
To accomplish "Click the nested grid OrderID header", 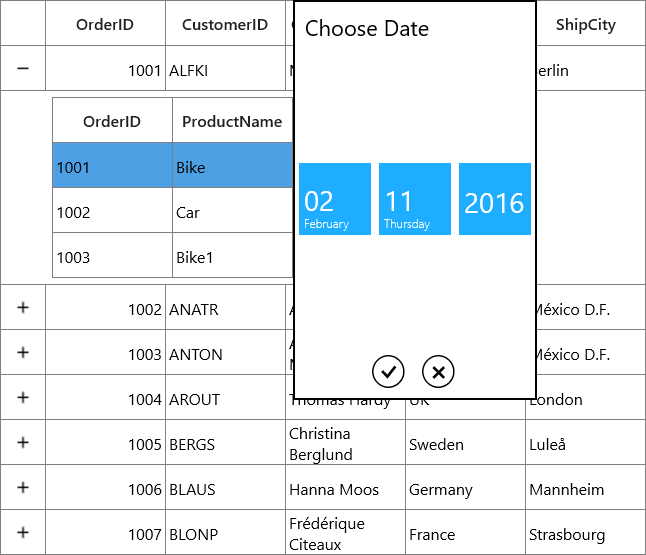I will point(112,120).
